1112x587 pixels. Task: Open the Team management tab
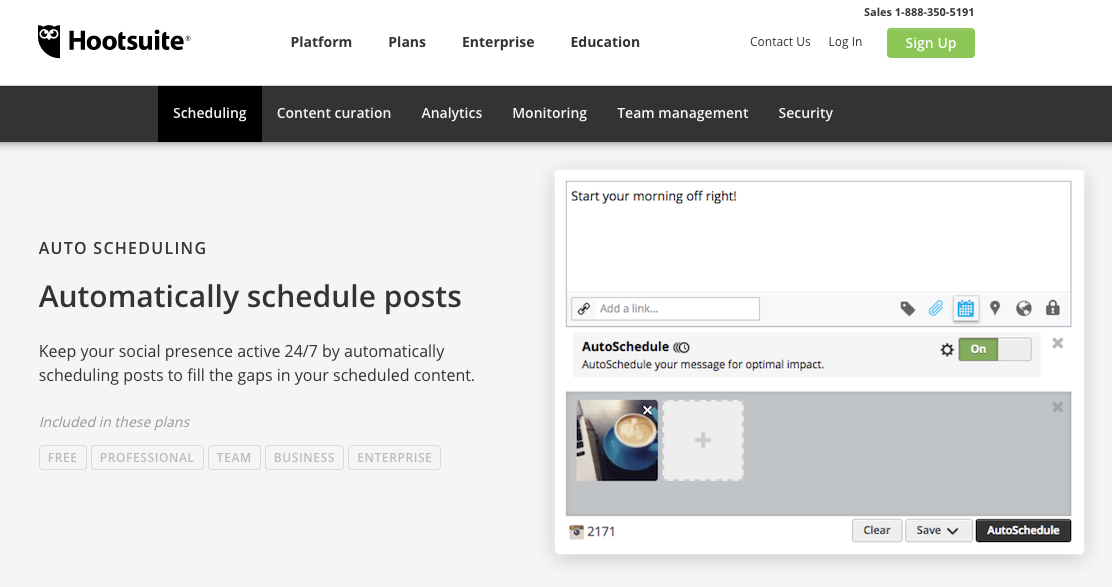pyautogui.click(x=682, y=113)
